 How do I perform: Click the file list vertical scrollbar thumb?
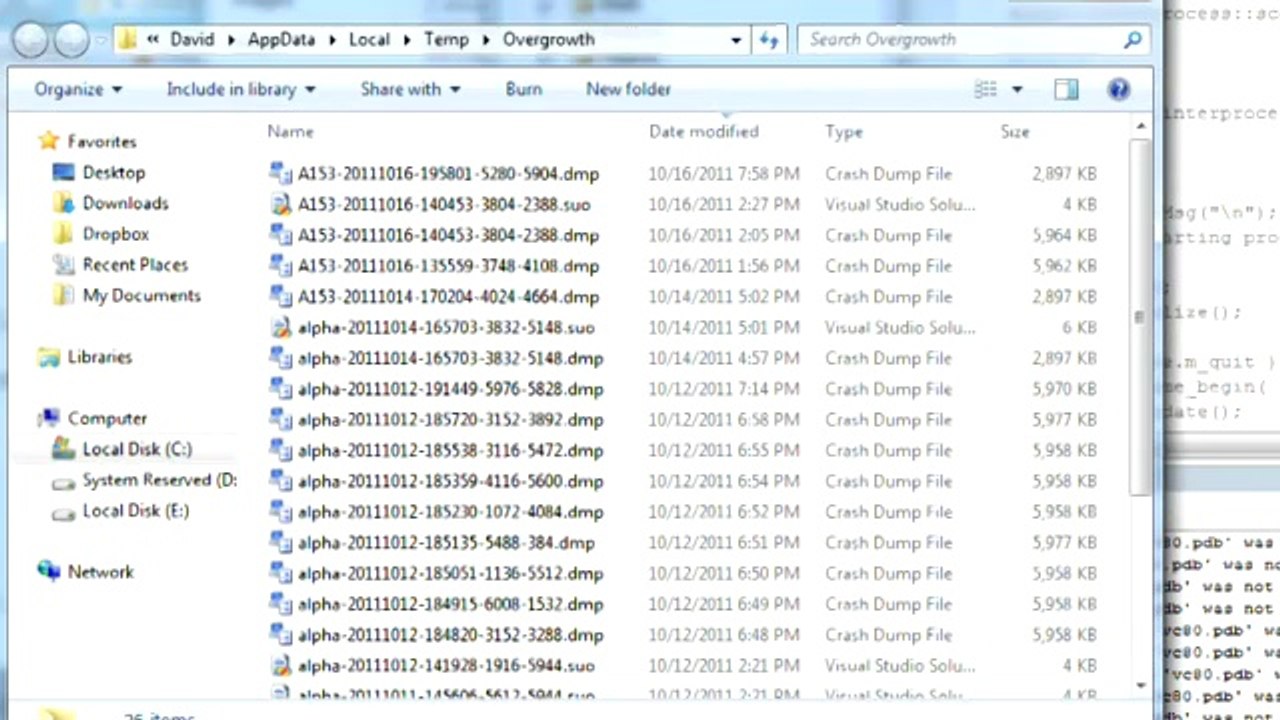point(1140,316)
